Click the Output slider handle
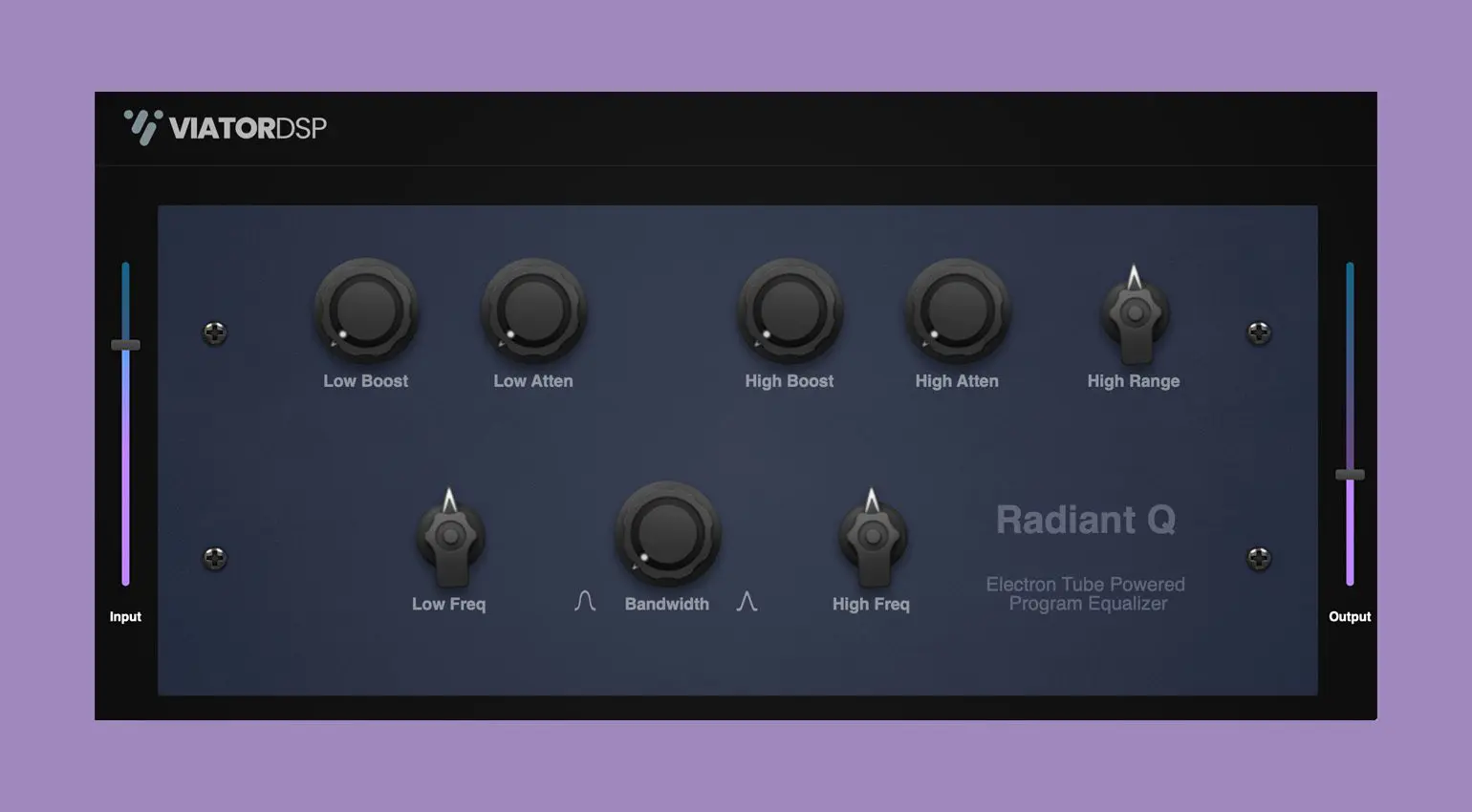This screenshot has width=1472, height=812. [x=1350, y=475]
